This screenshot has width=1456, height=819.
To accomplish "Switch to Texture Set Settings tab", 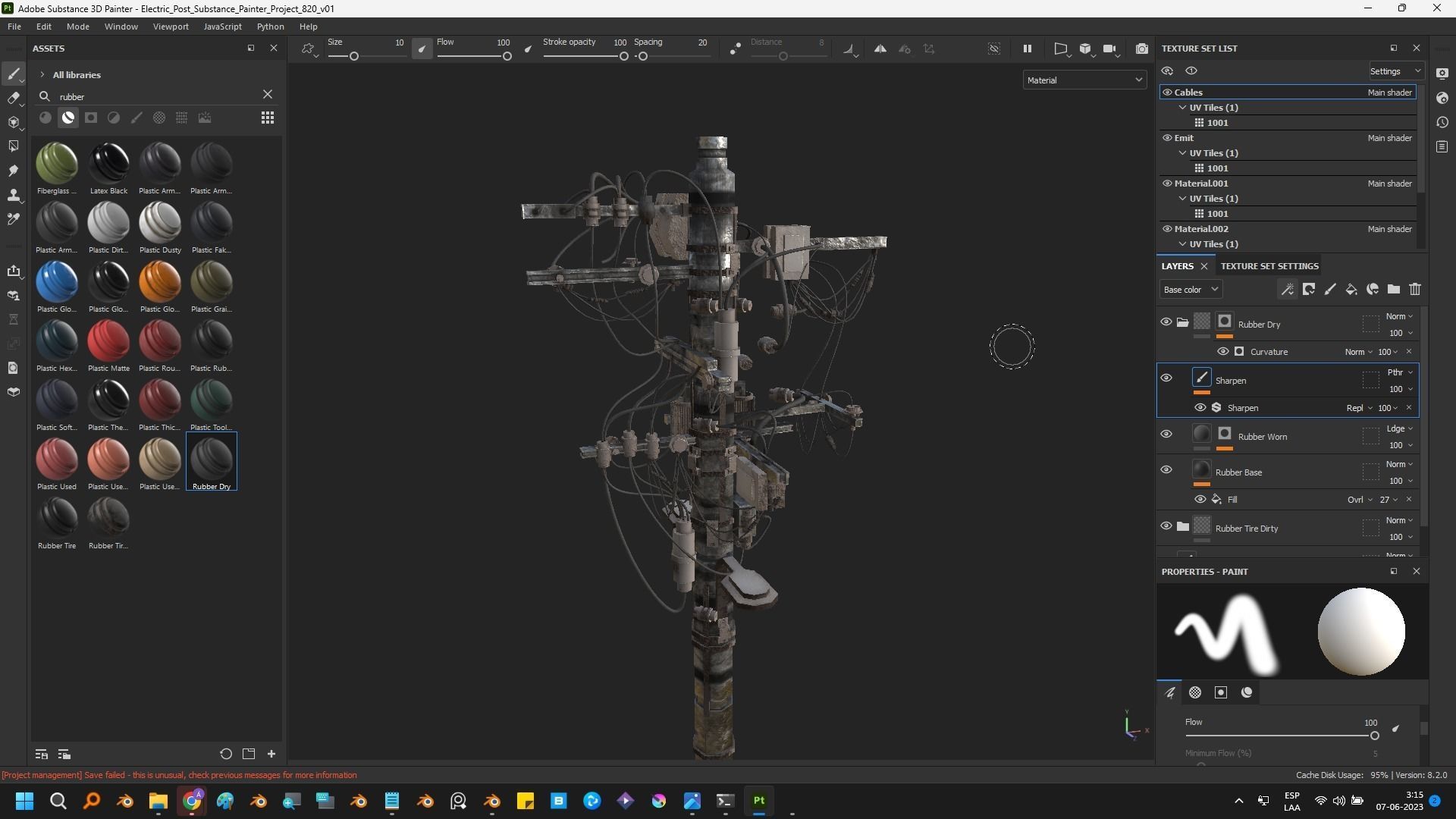I will pos(1269,266).
